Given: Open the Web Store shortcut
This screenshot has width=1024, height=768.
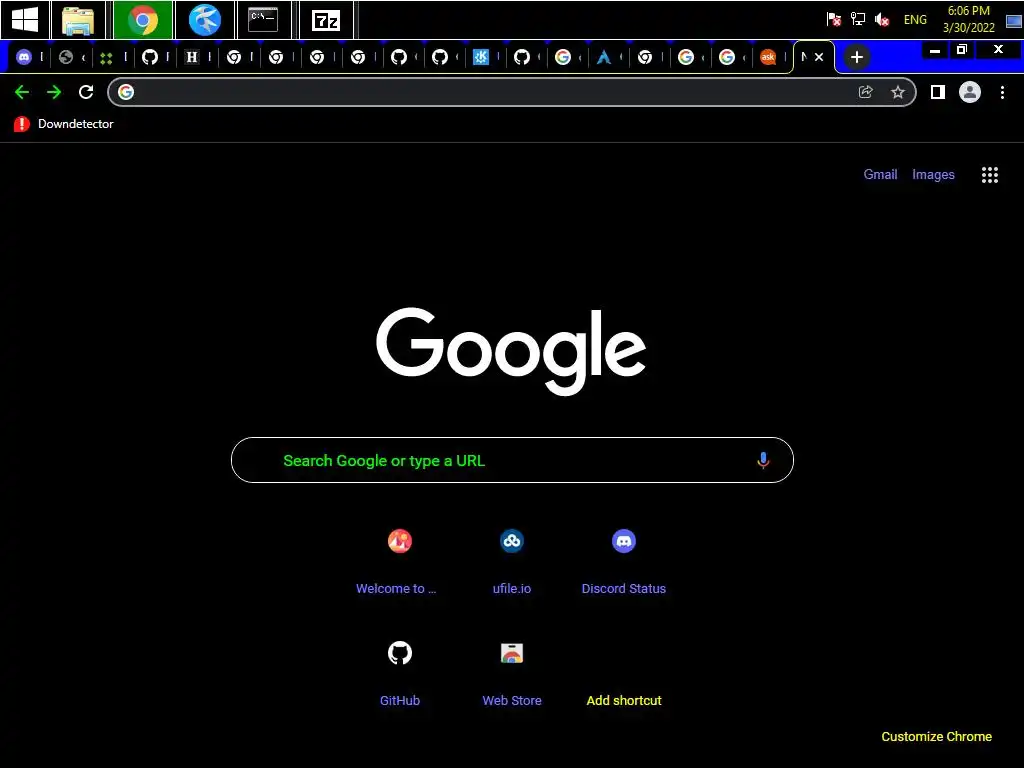Looking at the screenshot, I should pyautogui.click(x=512, y=673).
